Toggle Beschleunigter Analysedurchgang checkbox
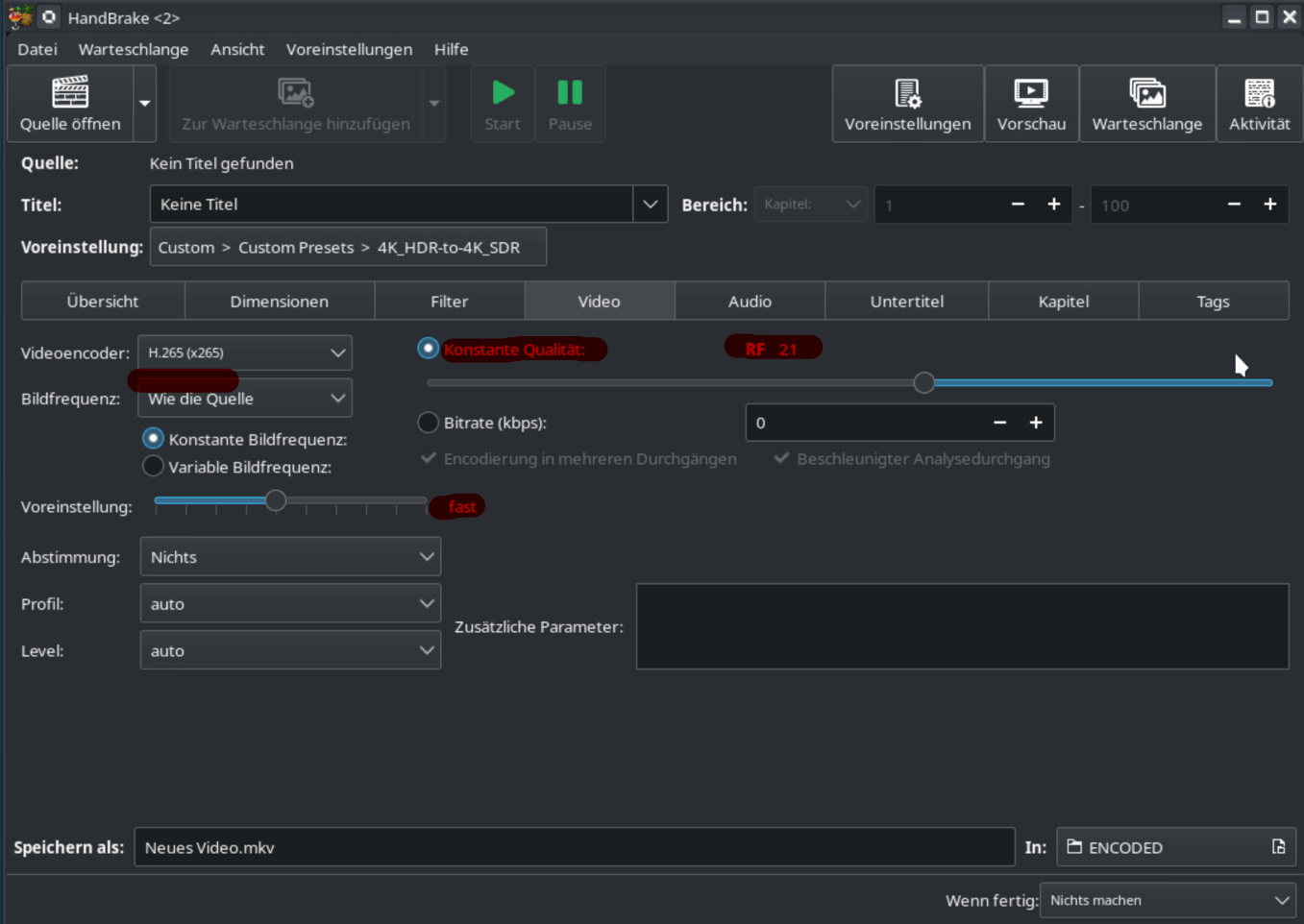Image resolution: width=1304 pixels, height=924 pixels. (x=782, y=458)
